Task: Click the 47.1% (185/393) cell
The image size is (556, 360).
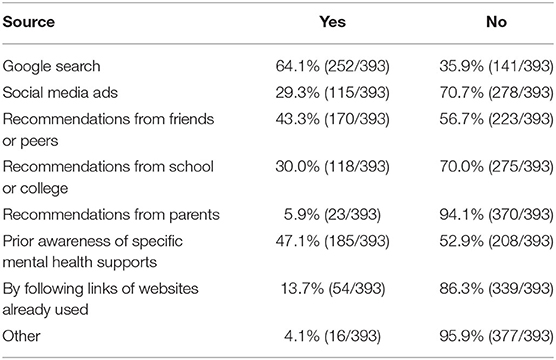Action: pyautogui.click(x=332, y=242)
